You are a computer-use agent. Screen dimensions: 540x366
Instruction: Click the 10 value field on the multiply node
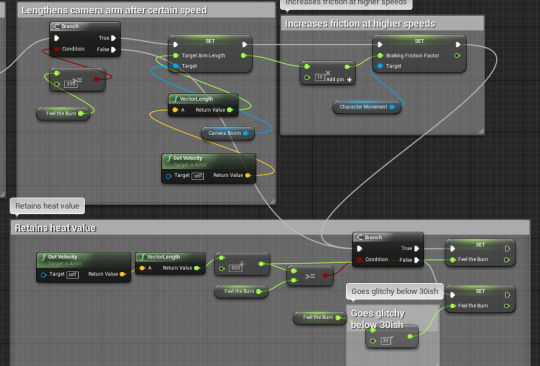pyautogui.click(x=320, y=77)
